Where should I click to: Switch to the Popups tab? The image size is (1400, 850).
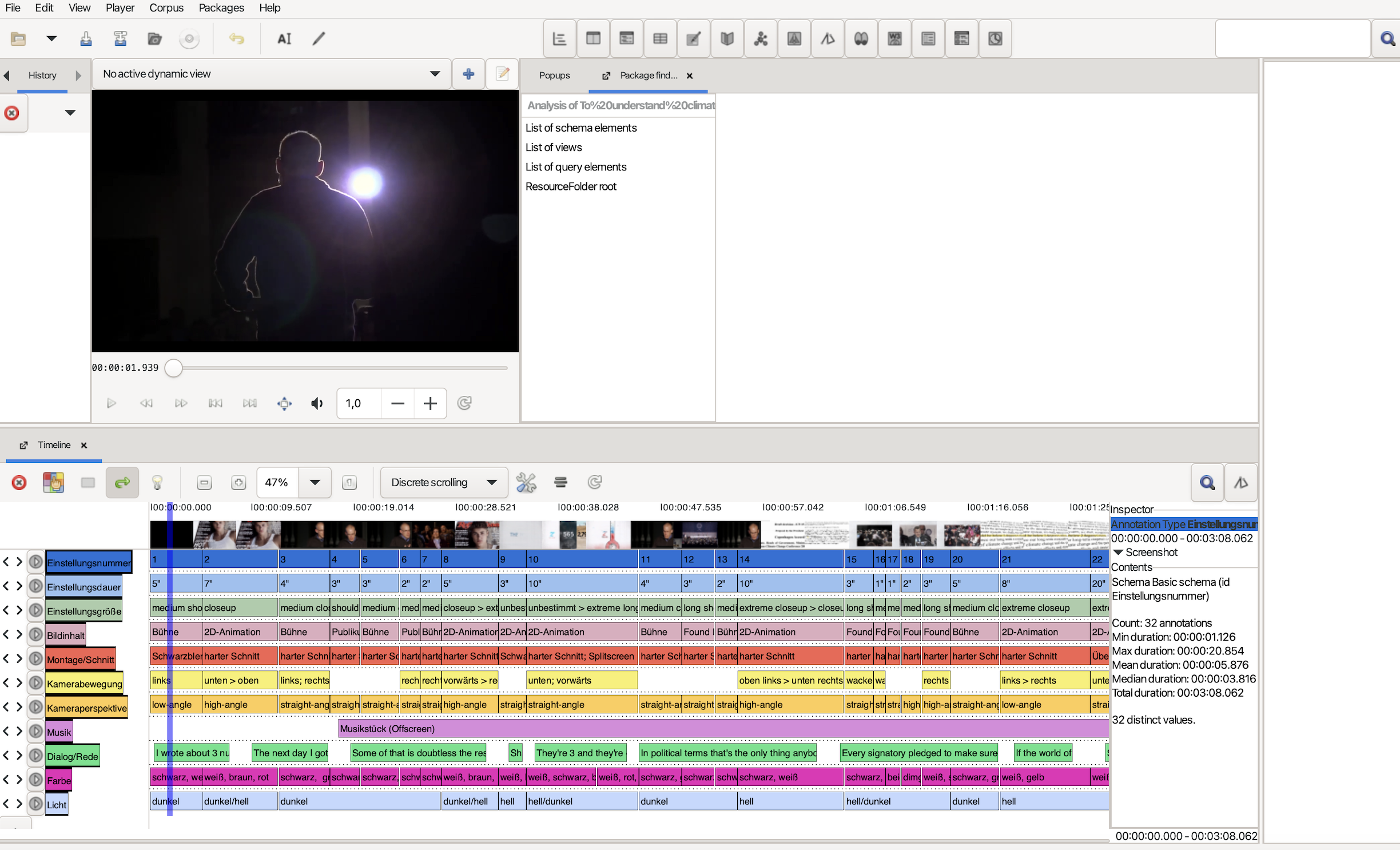(x=554, y=75)
